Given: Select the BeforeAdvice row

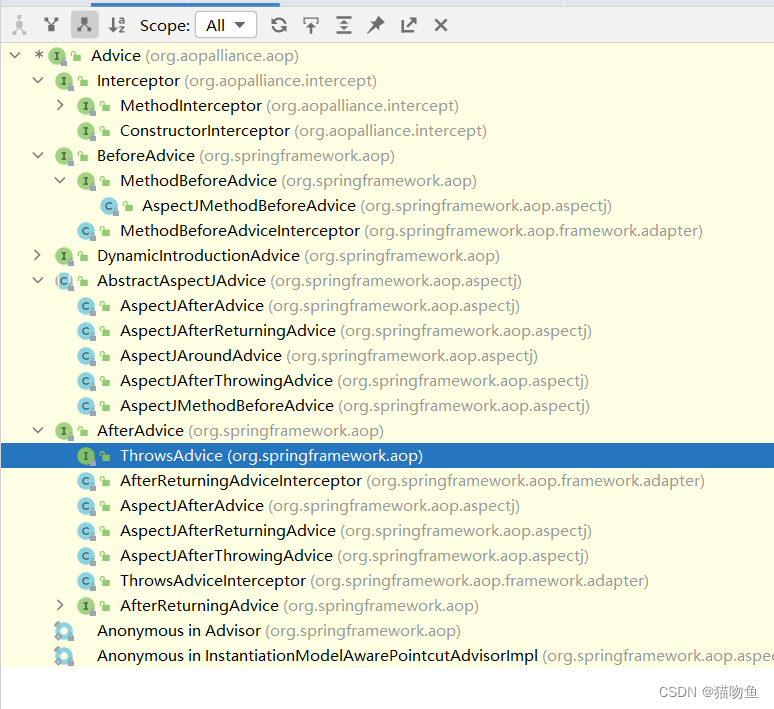Looking at the screenshot, I should (x=387, y=156).
